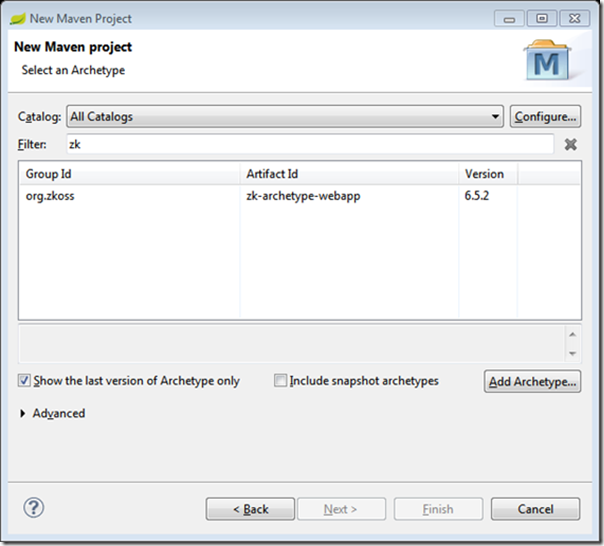Cancel the New Maven project wizard

tap(535, 509)
